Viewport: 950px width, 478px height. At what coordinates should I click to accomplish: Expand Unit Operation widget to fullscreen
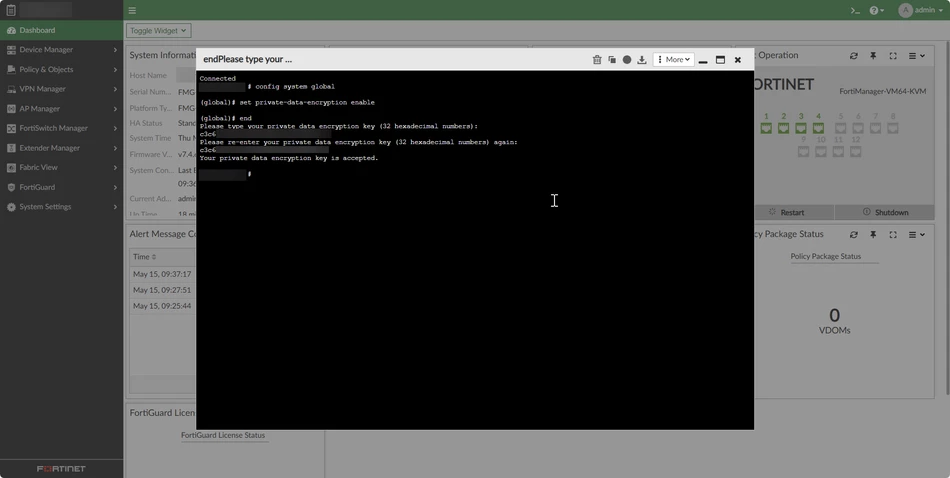pyautogui.click(x=892, y=56)
